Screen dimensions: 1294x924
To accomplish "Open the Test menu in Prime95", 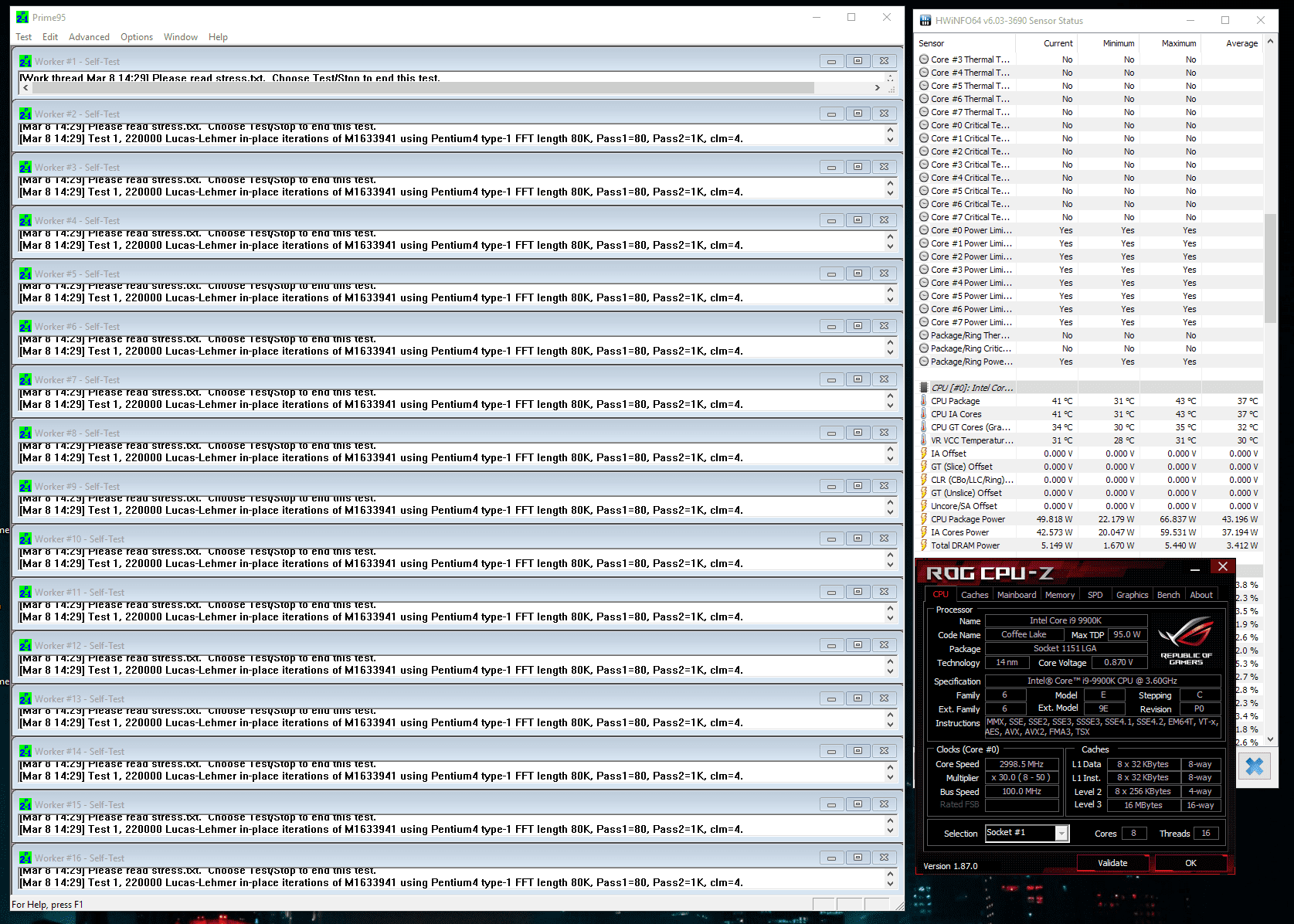I will click(x=23, y=37).
